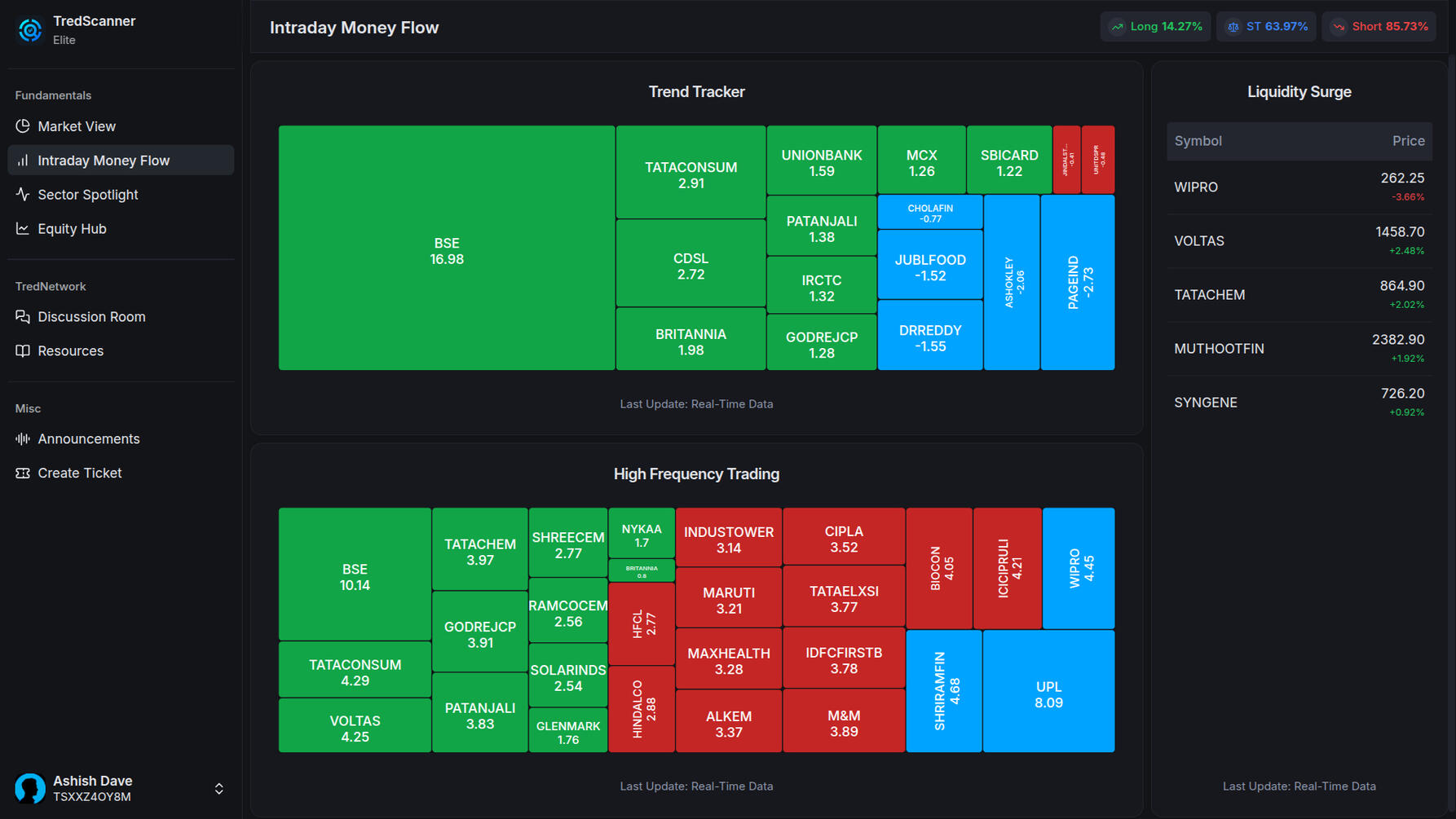Click the Market View pie chart icon

point(23,126)
